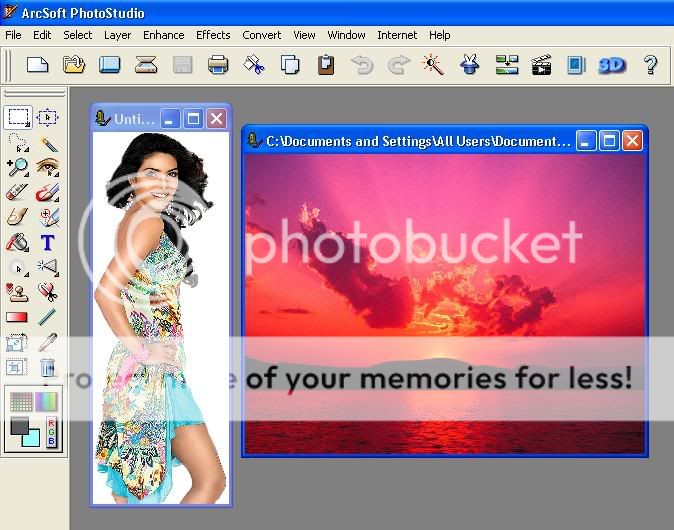Screen dimensions: 674x530
Task: Open the Layer menu
Action: click(117, 35)
